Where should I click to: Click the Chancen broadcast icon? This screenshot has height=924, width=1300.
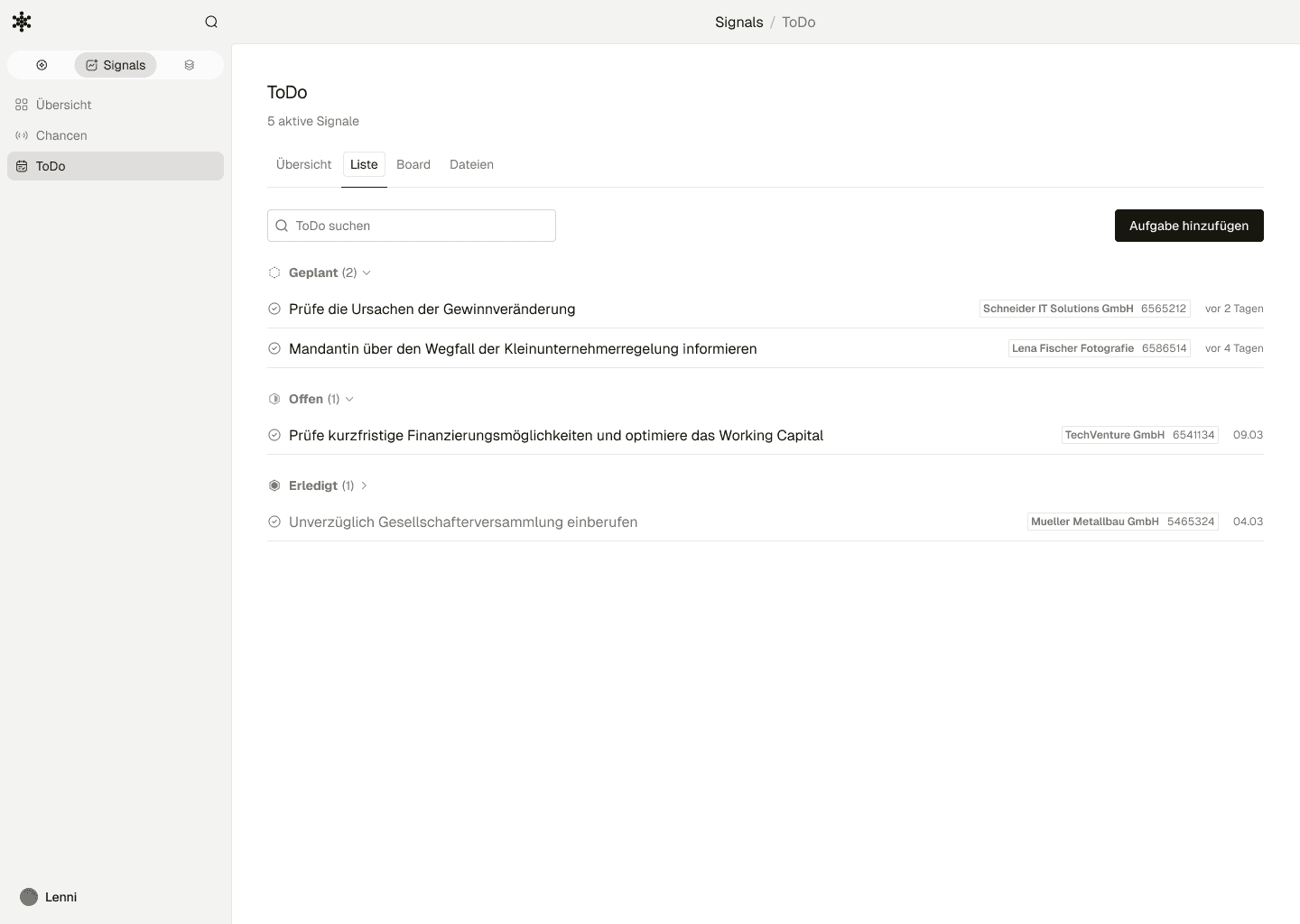point(22,135)
